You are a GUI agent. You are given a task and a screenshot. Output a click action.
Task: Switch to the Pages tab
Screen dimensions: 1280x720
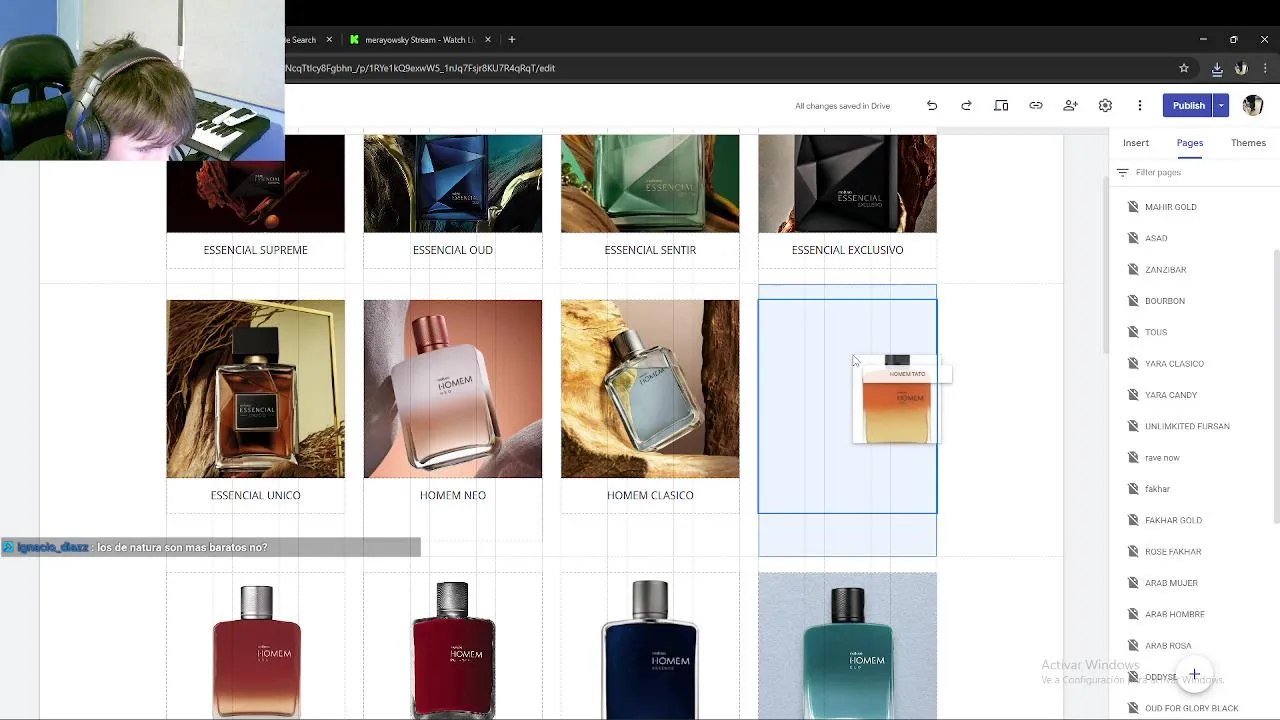[x=1190, y=143]
